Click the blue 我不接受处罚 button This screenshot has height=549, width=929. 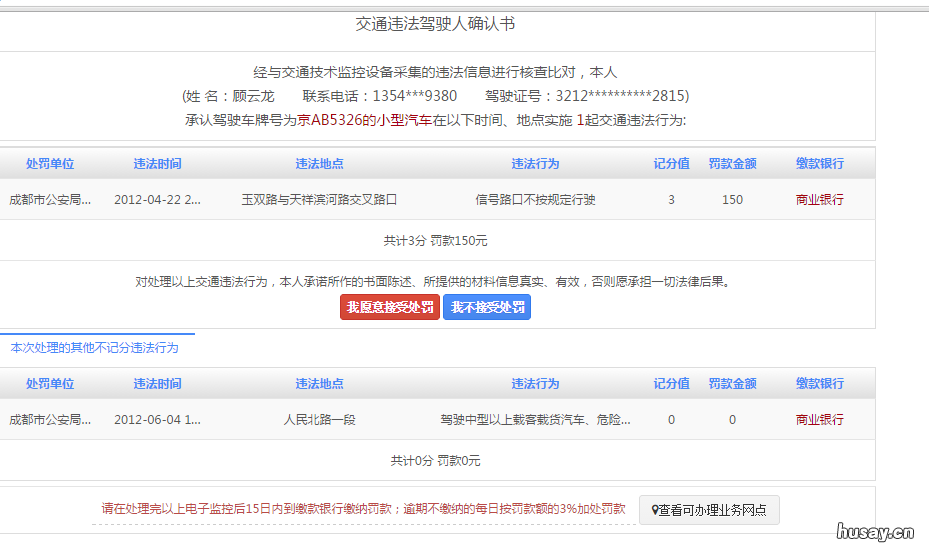[487, 307]
